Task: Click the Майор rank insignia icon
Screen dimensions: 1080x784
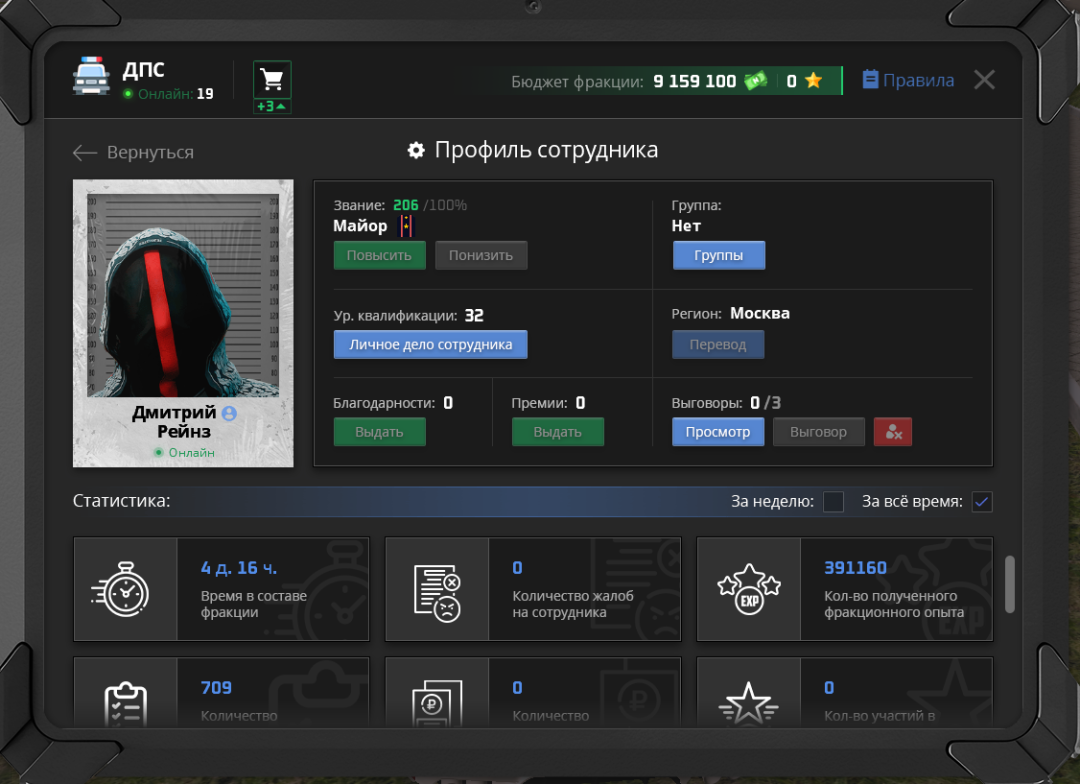Action: click(406, 225)
